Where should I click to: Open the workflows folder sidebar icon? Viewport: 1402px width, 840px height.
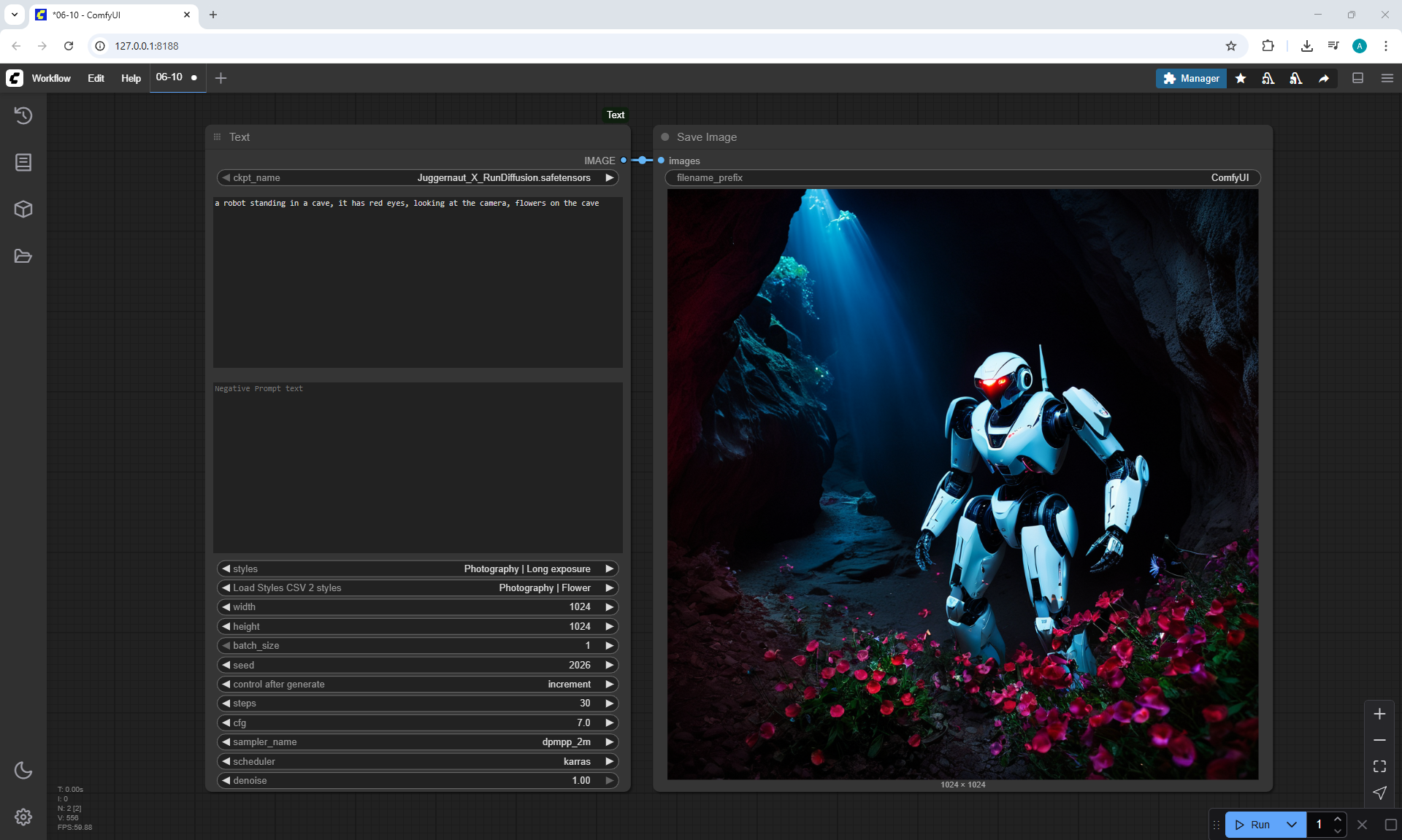coord(23,256)
